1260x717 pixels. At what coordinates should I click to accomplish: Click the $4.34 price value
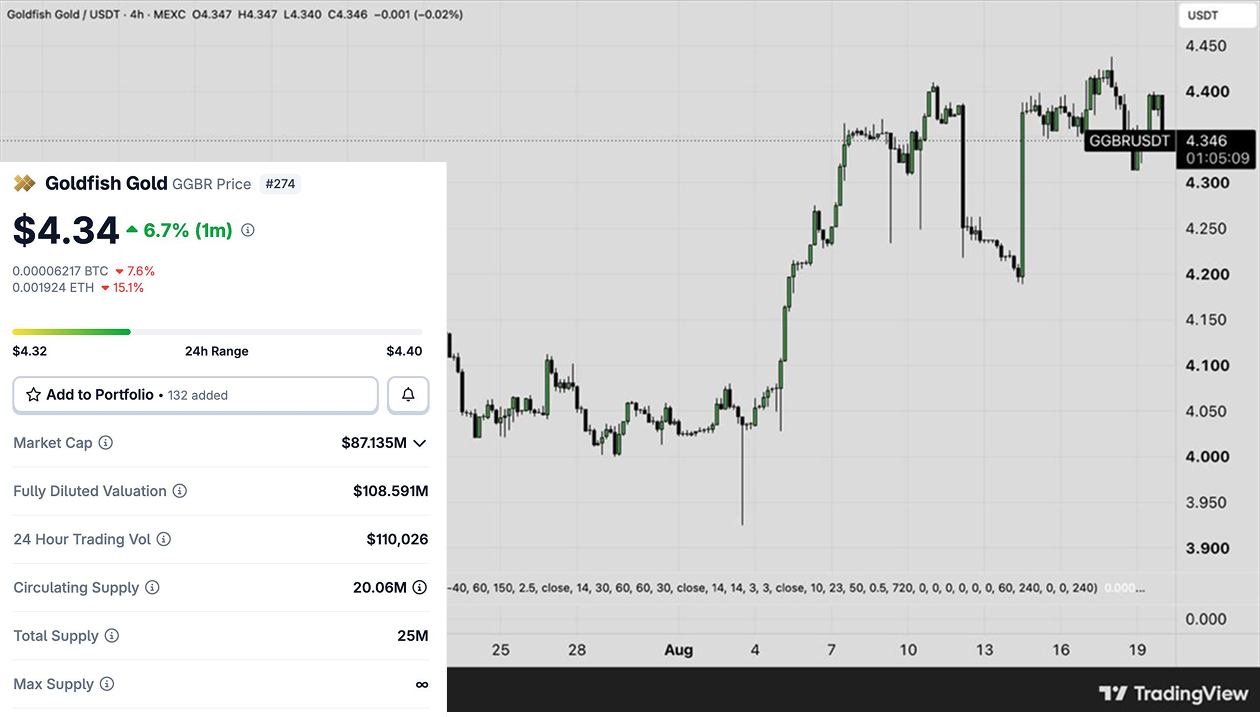tap(66, 231)
